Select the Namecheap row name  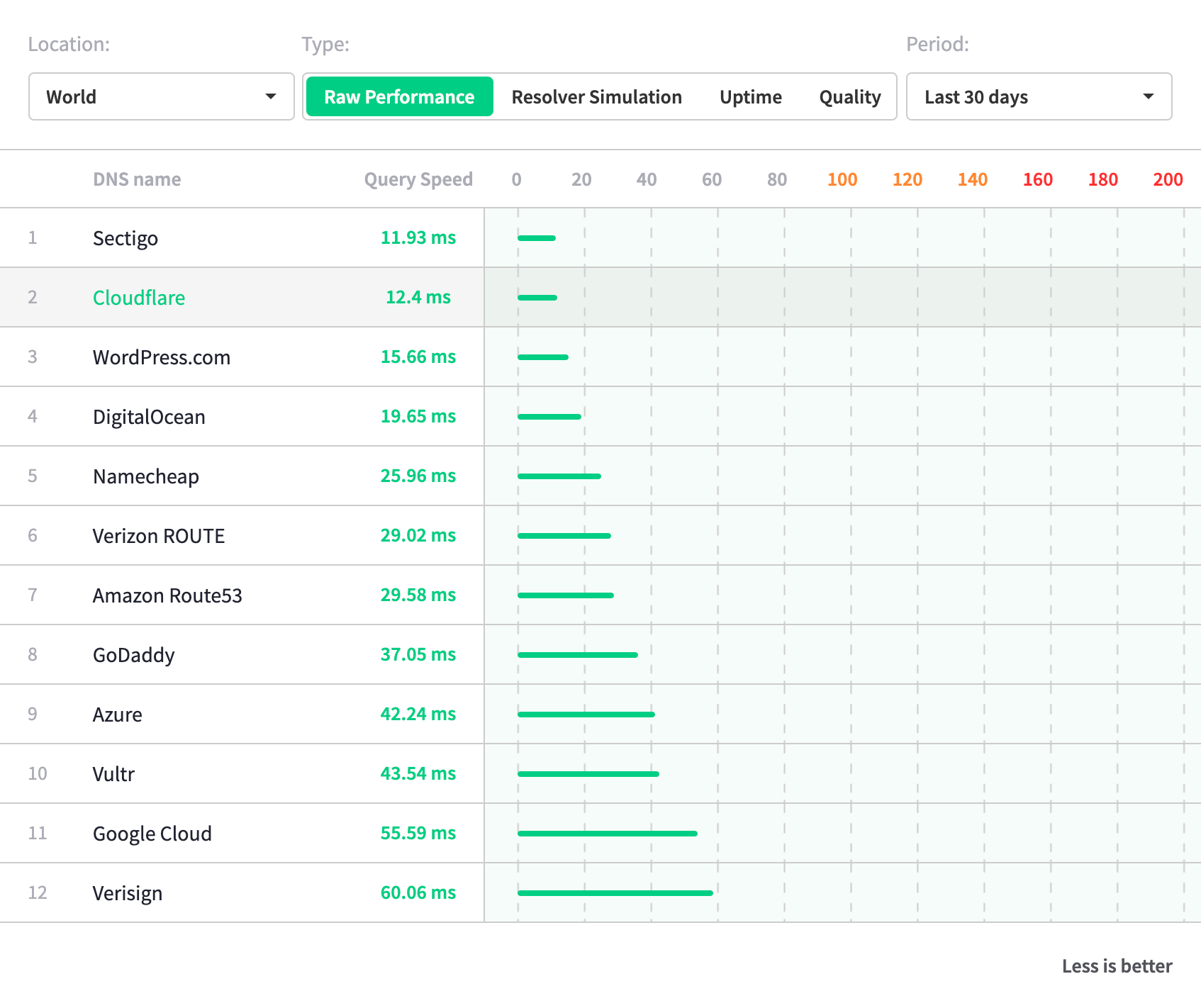(x=146, y=476)
